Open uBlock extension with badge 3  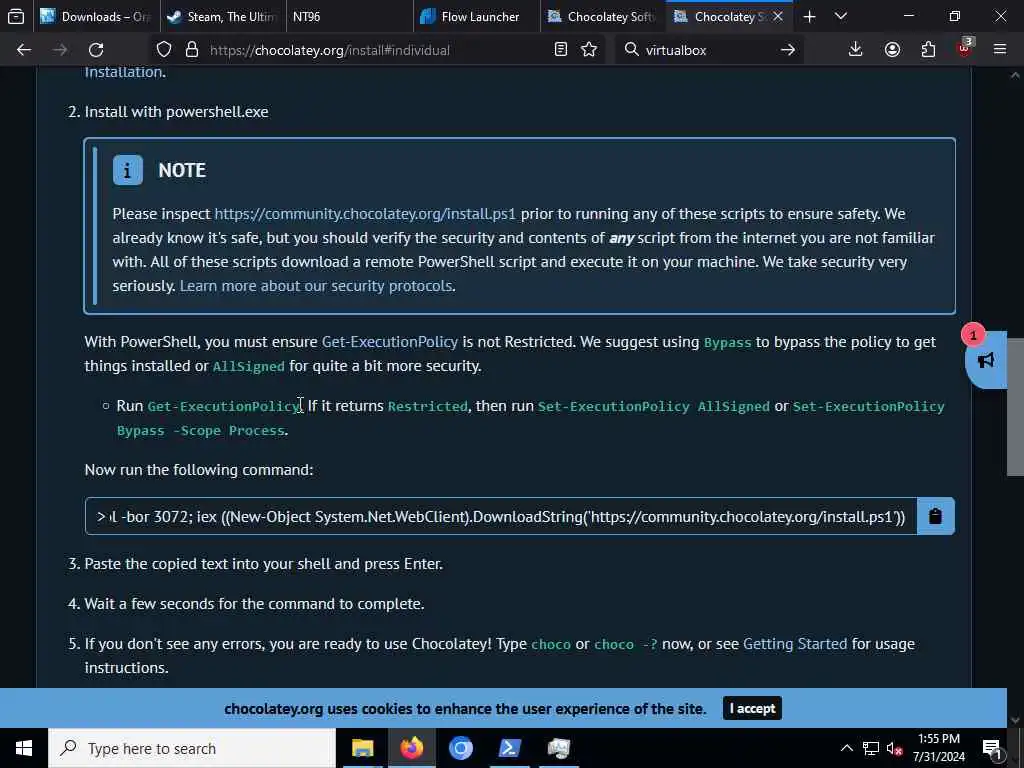click(x=964, y=48)
